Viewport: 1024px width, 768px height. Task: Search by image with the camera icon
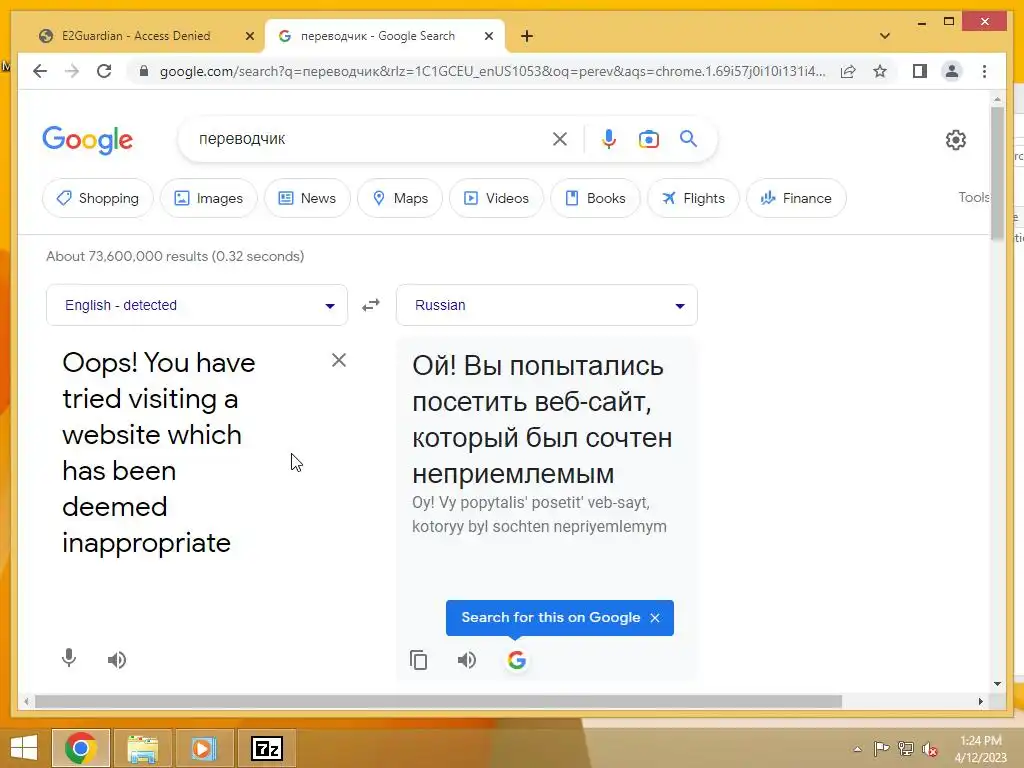tap(648, 139)
